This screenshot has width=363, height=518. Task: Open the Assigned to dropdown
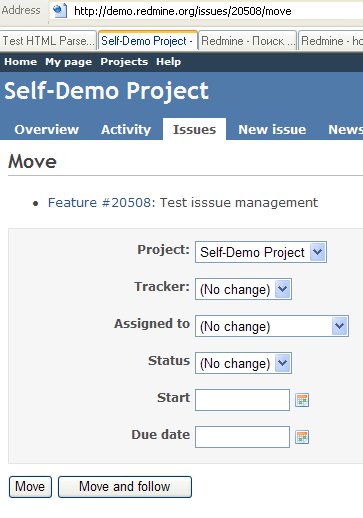[x=272, y=326]
